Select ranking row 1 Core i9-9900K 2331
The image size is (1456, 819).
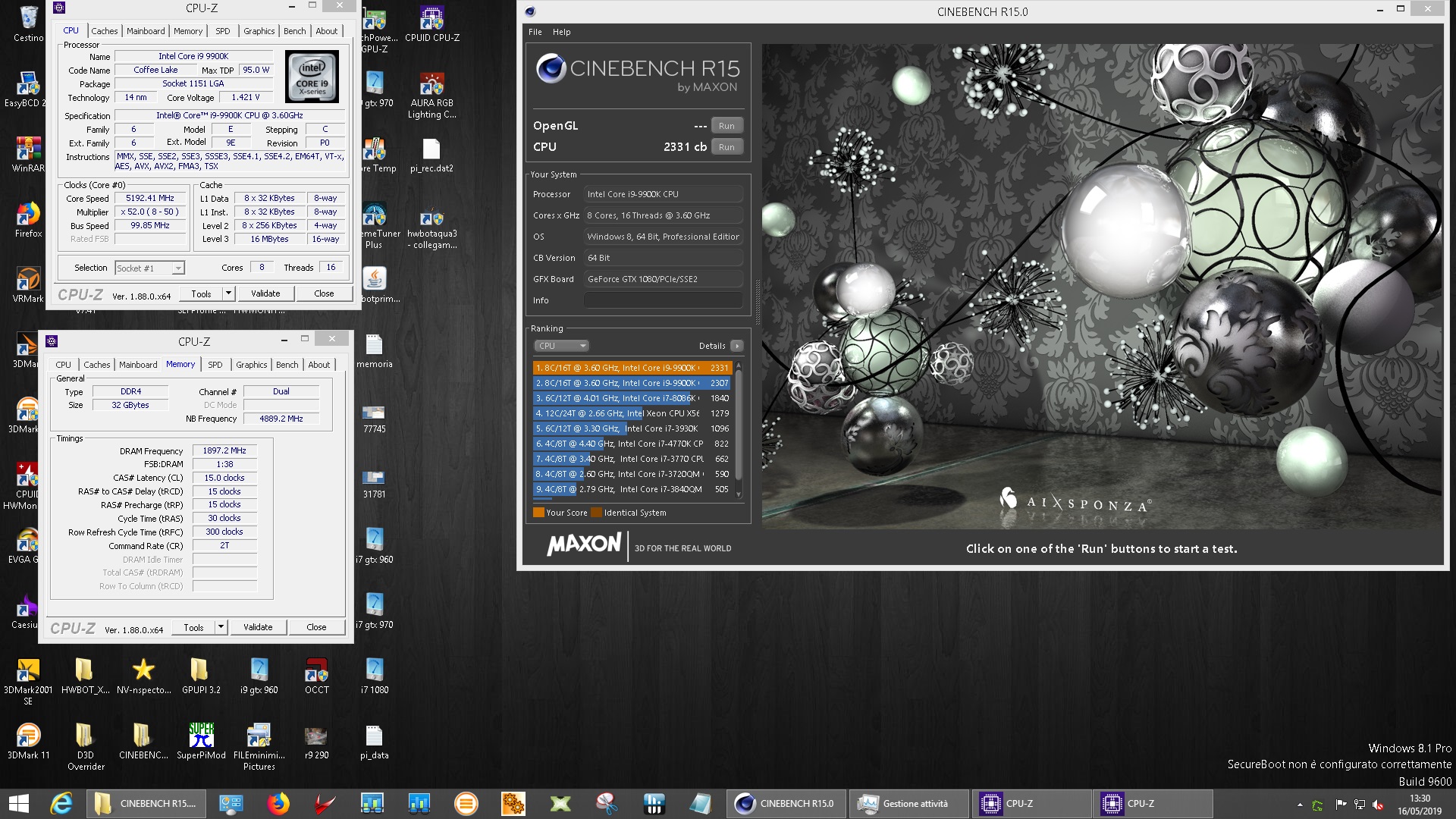pyautogui.click(x=632, y=368)
